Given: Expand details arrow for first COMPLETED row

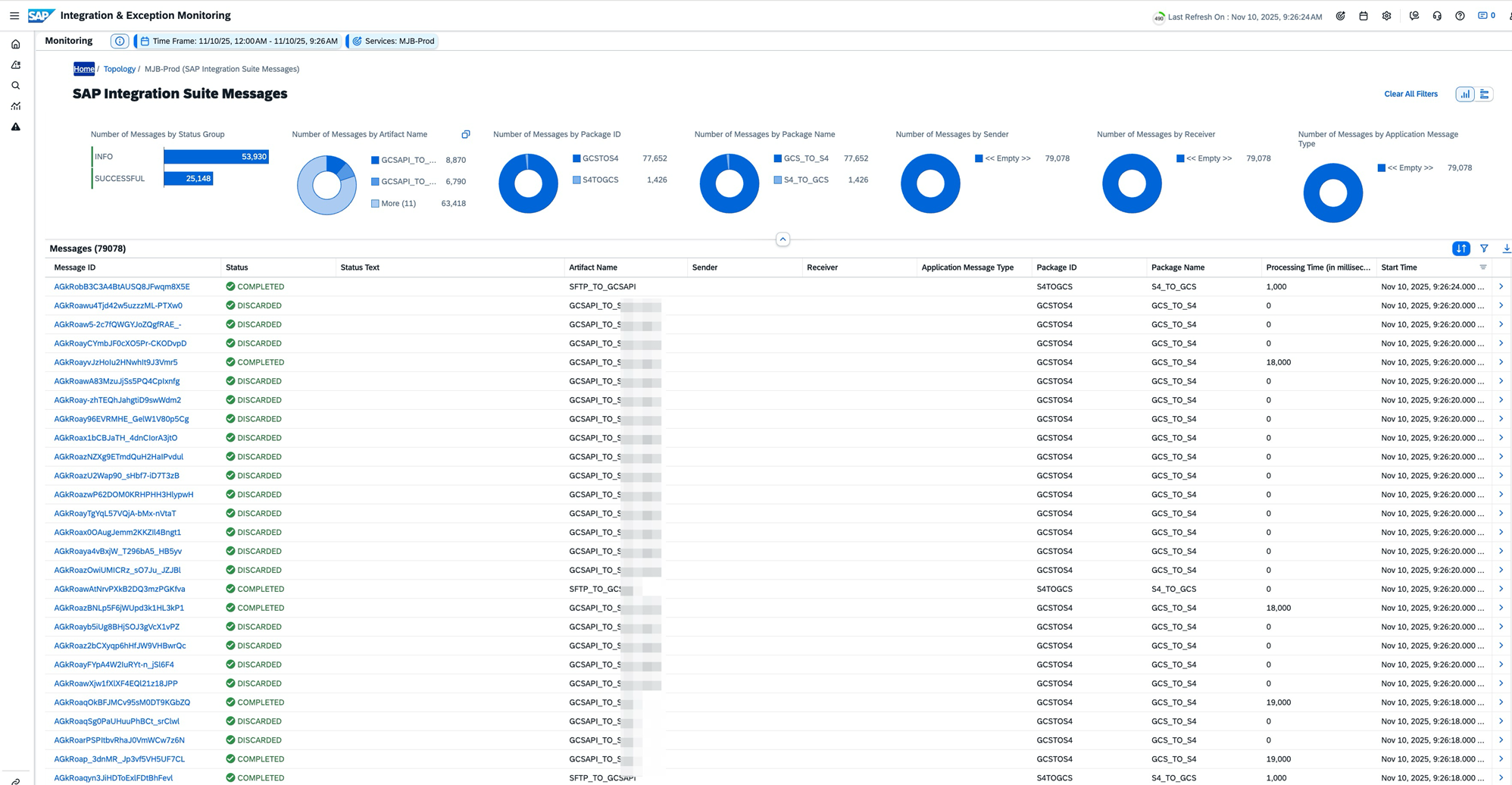Looking at the screenshot, I should tap(1501, 287).
